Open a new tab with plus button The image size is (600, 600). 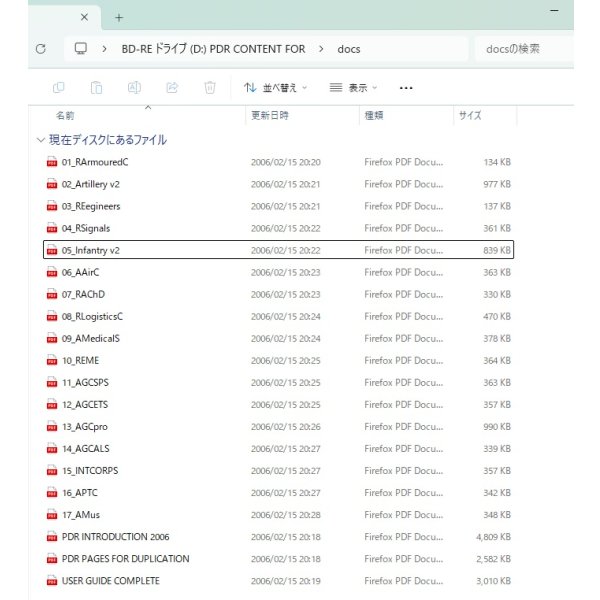119,17
